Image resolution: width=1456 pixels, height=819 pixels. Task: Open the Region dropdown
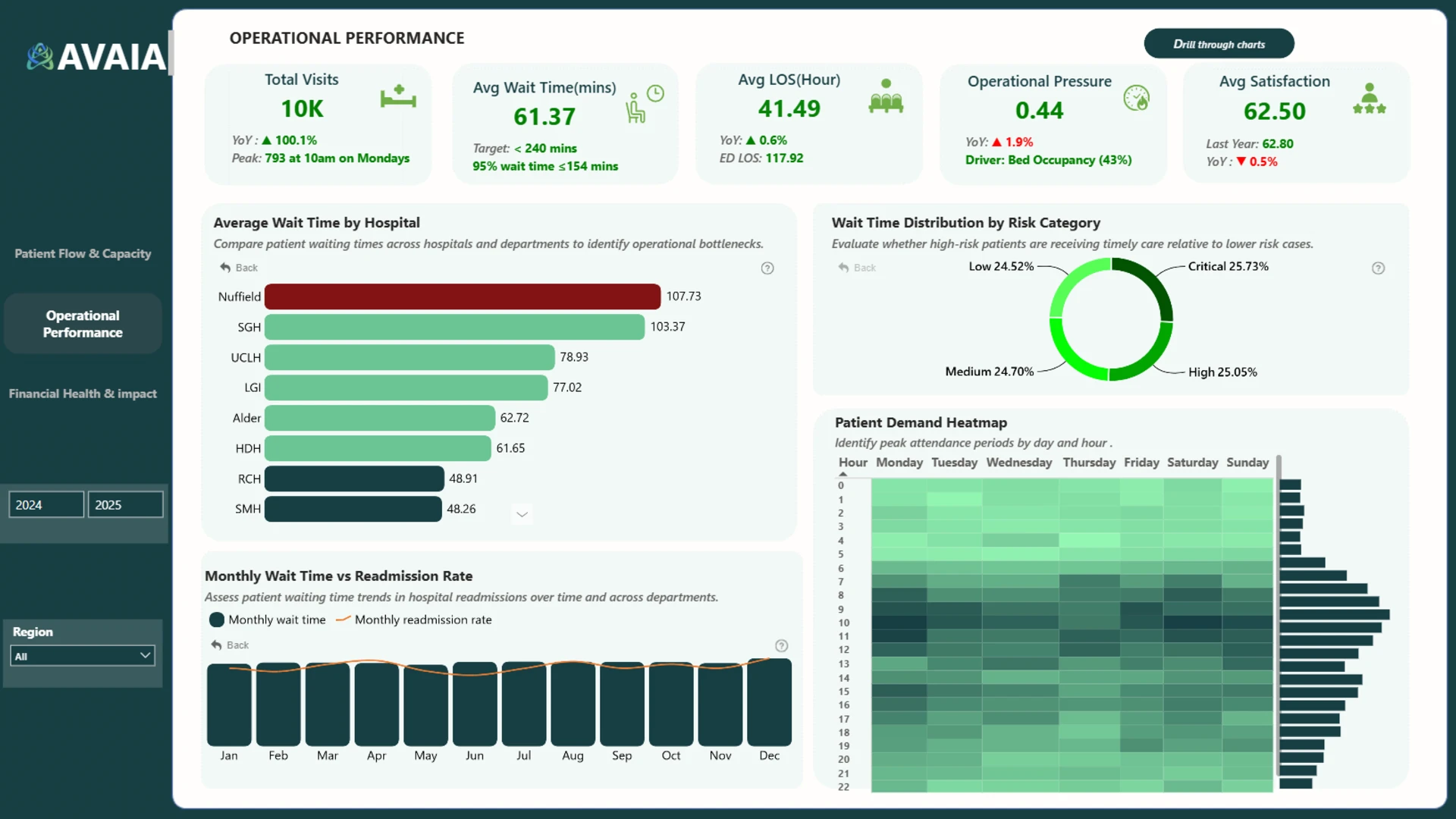pos(83,656)
